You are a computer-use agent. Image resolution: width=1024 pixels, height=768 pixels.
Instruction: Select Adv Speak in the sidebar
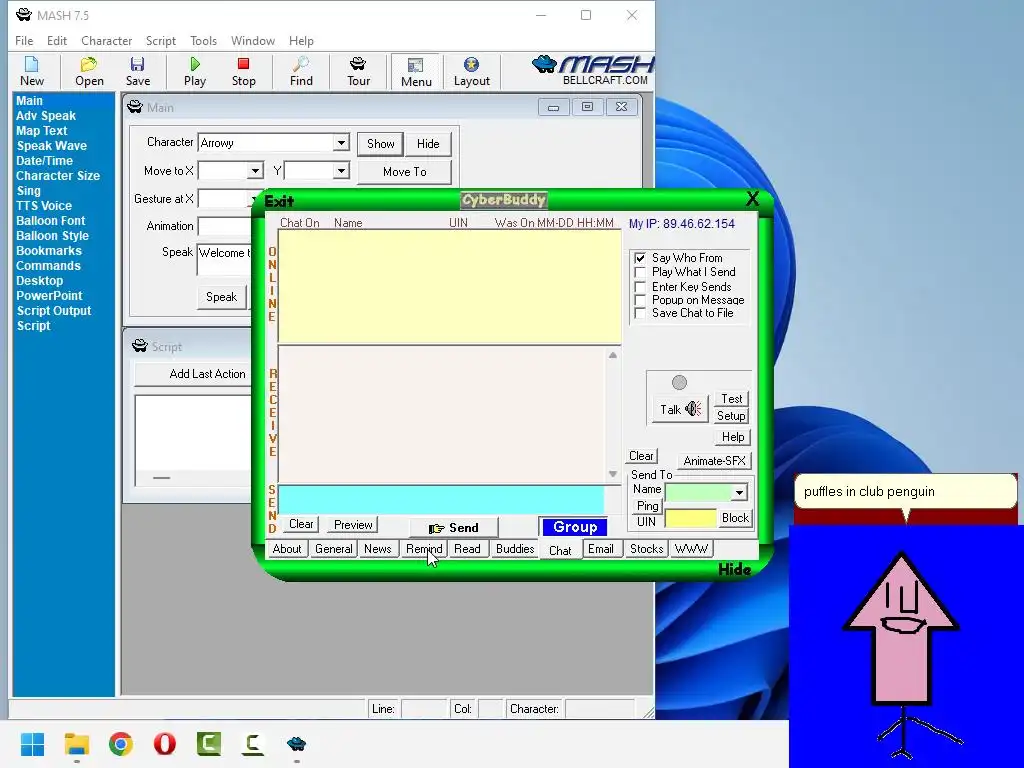pyautogui.click(x=46, y=116)
